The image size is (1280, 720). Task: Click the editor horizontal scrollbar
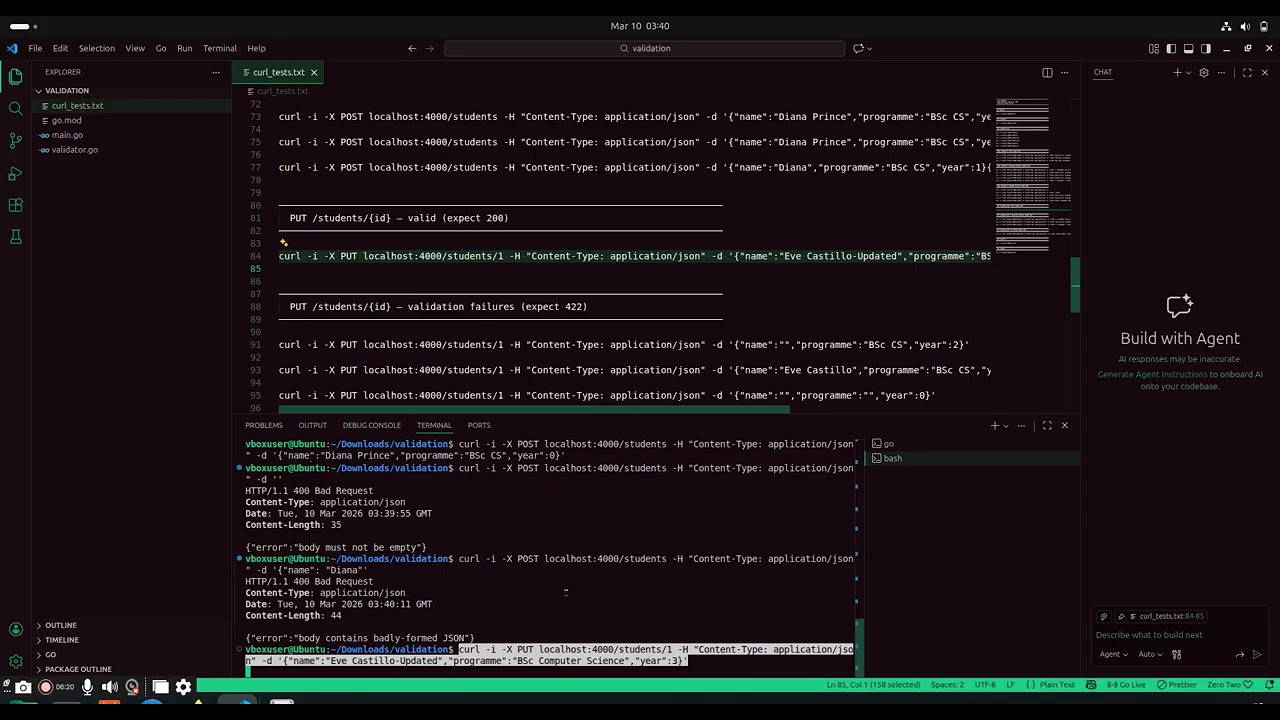pos(535,409)
